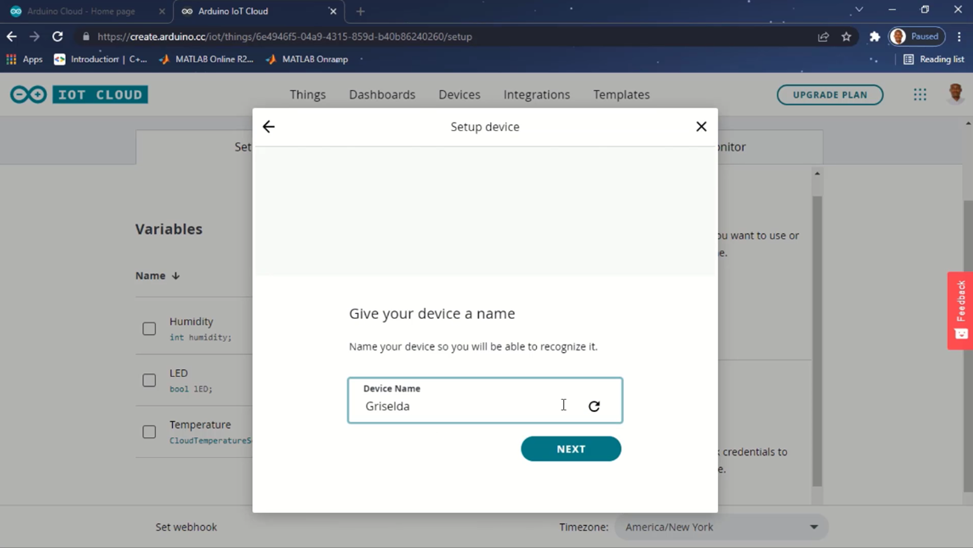Click the NEXT button
The image size is (973, 548).
coord(571,449)
